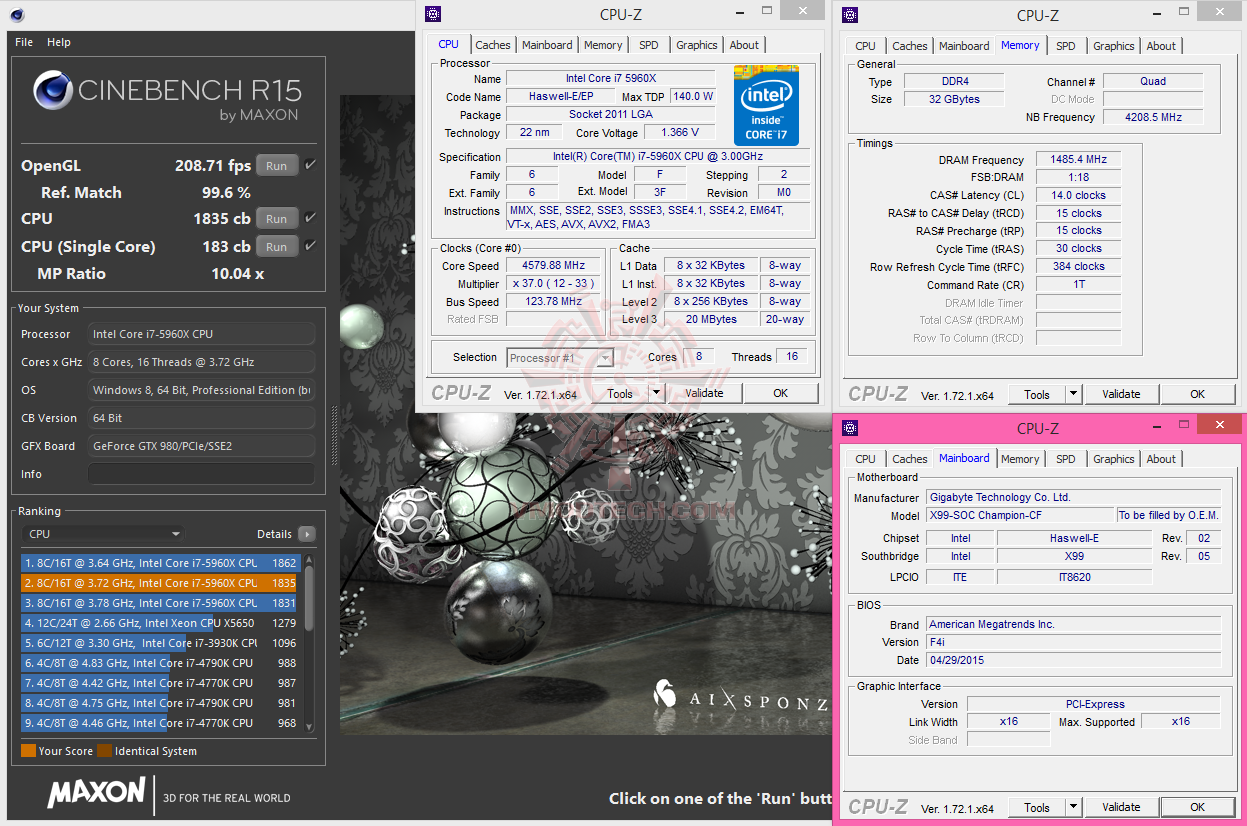Expand Tools arrow in the Mainboard tab window
The width and height of the screenshot is (1247, 826).
coord(1073,807)
